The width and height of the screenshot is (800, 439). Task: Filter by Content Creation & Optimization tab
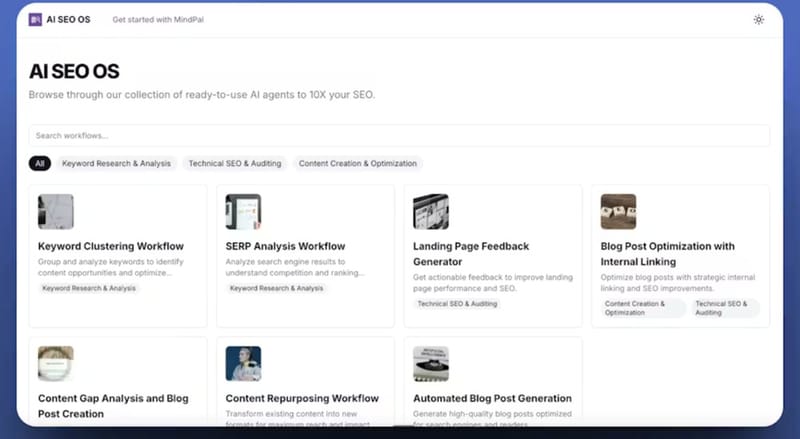pos(357,163)
